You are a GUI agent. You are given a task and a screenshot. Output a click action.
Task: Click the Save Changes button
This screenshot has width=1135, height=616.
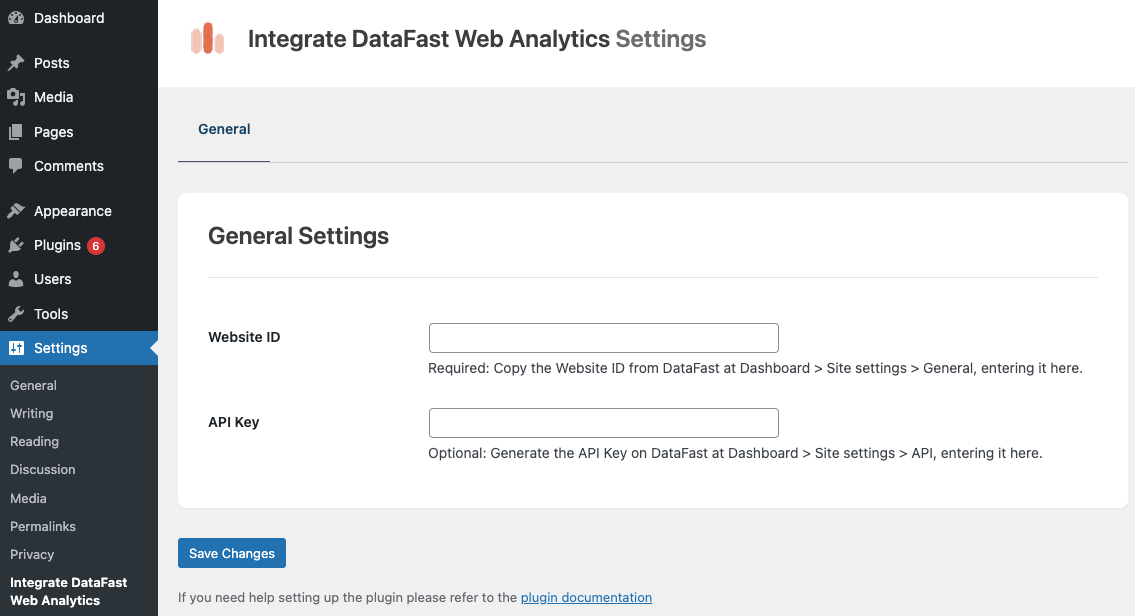pyautogui.click(x=232, y=553)
